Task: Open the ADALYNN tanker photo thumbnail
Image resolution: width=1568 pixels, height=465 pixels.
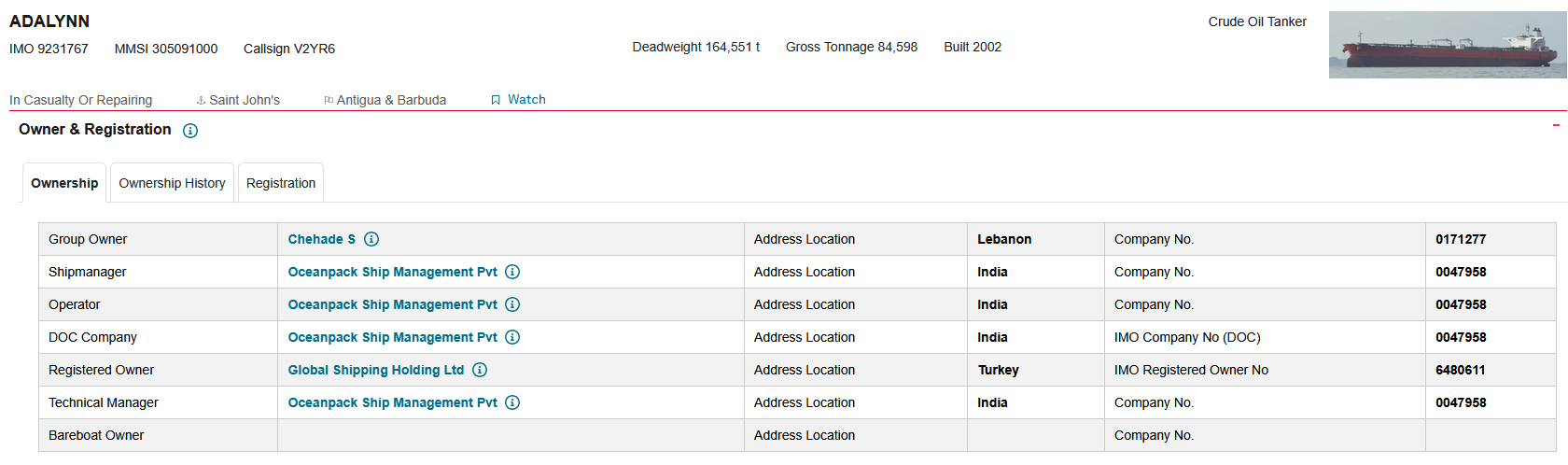Action: 1448,45
